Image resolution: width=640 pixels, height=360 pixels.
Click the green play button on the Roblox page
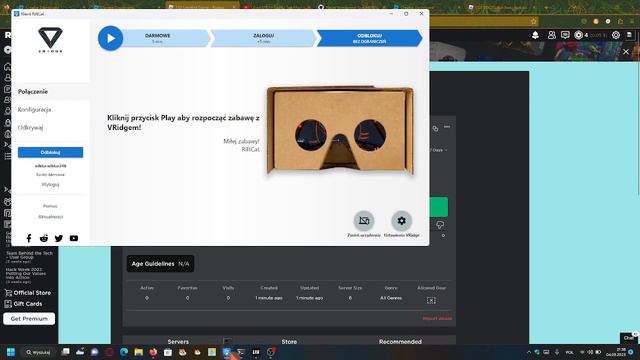[439, 207]
